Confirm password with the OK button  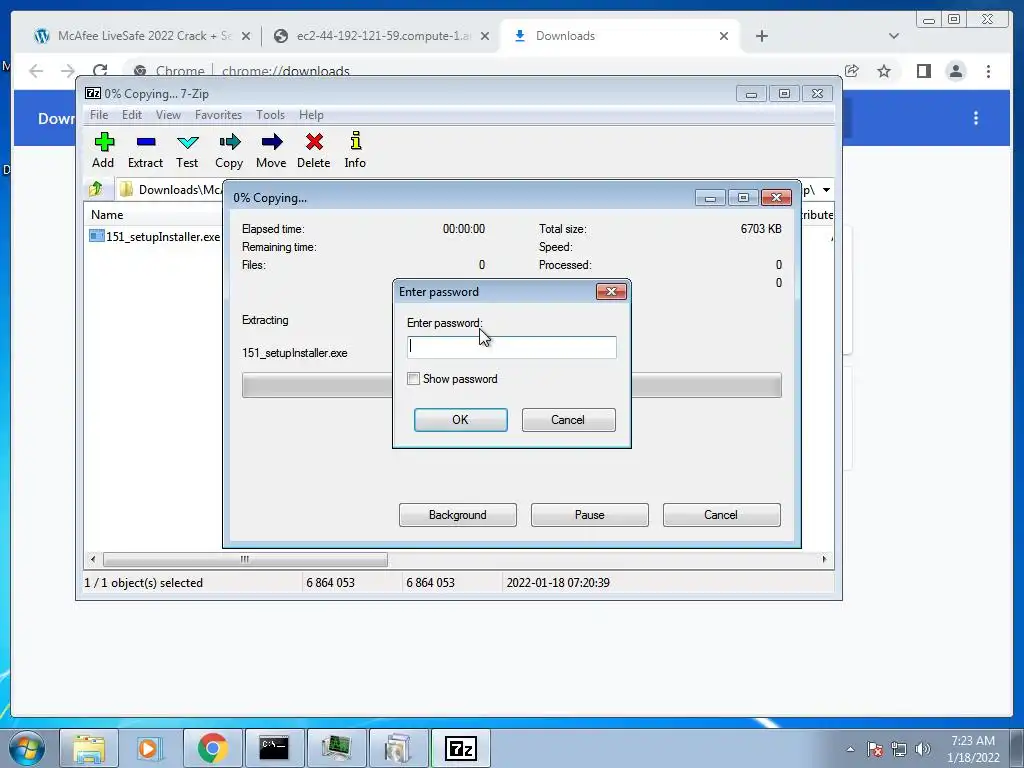point(460,420)
